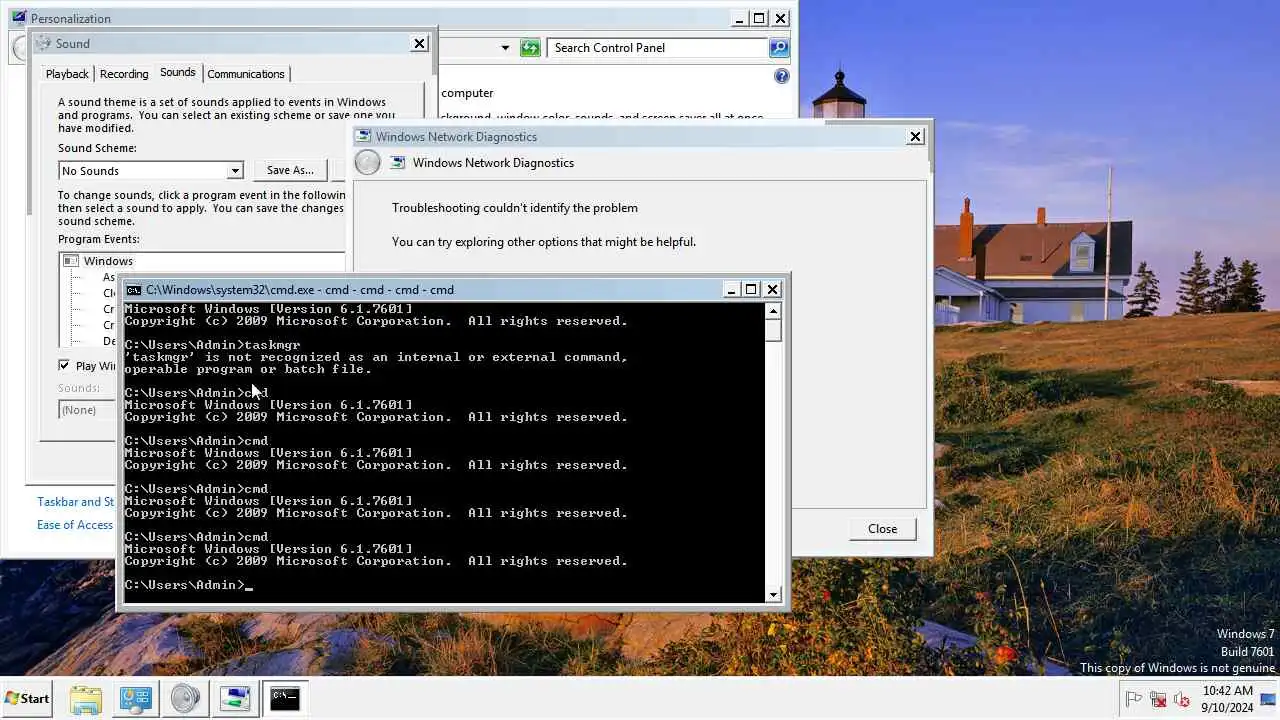
Task: Maximize the cmd.exe window
Action: pyautogui.click(x=751, y=290)
